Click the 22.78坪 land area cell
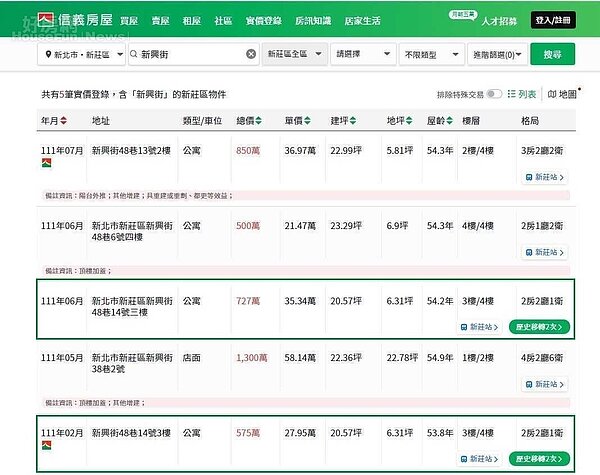600x475 pixels. pyautogui.click(x=402, y=357)
